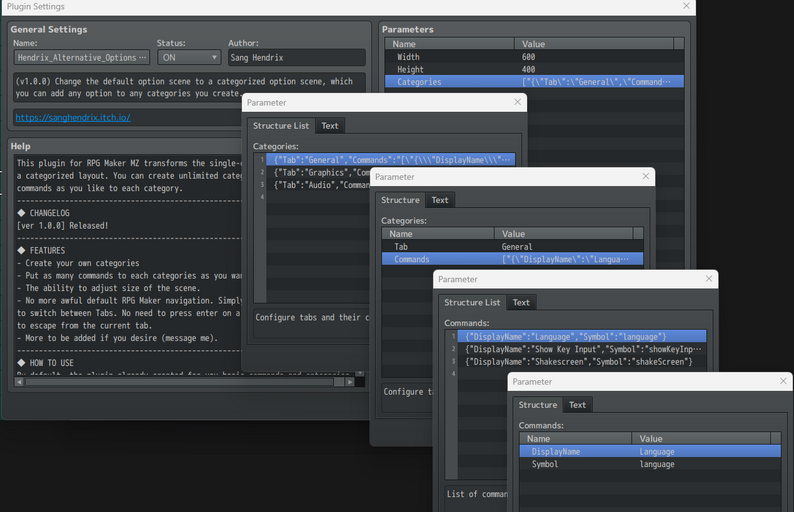This screenshot has width=794, height=512.
Task: Open the sanghendrix.itch.io link
Action: pos(73,117)
